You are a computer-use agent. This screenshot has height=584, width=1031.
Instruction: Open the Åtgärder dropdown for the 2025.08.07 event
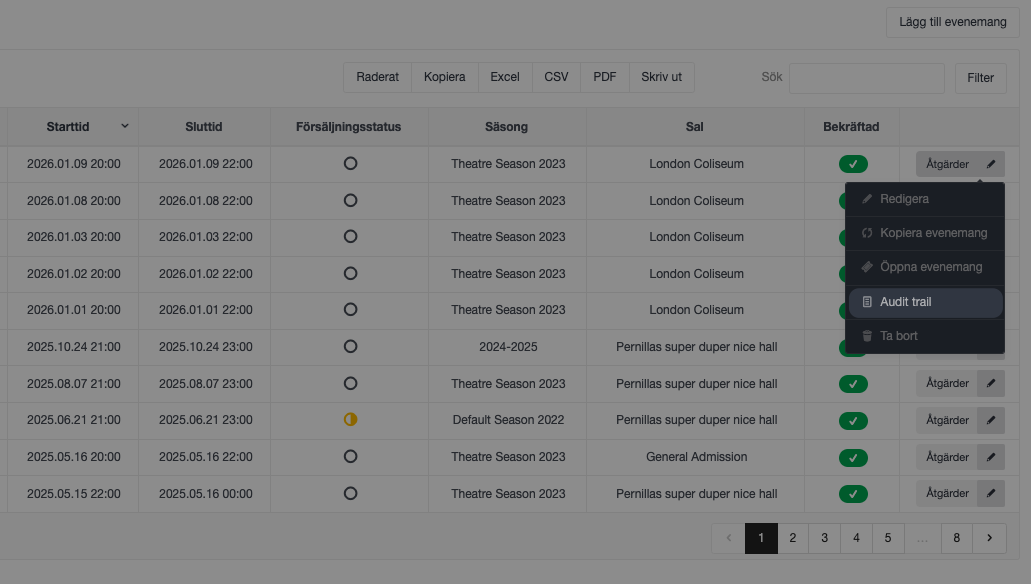(x=947, y=384)
